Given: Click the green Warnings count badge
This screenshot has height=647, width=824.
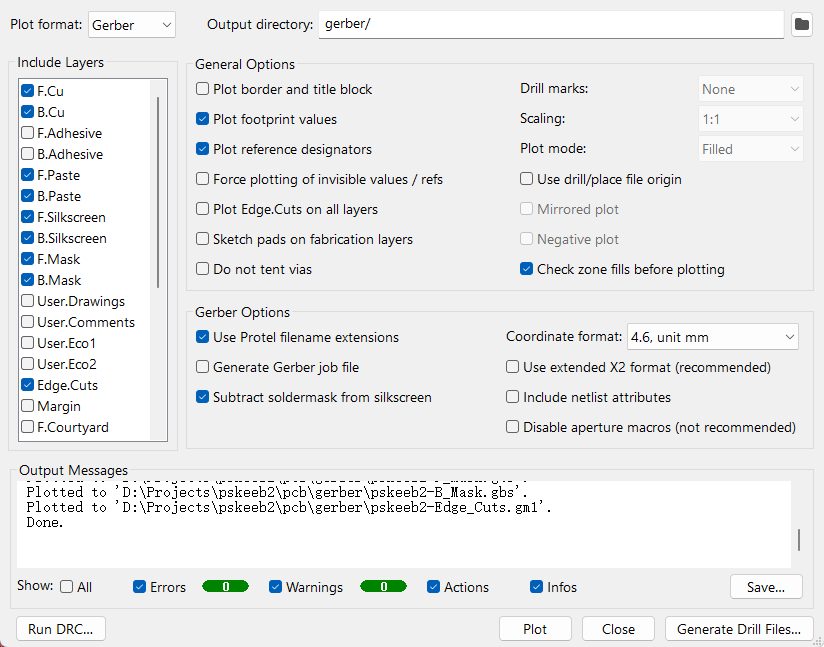Looking at the screenshot, I should (384, 587).
